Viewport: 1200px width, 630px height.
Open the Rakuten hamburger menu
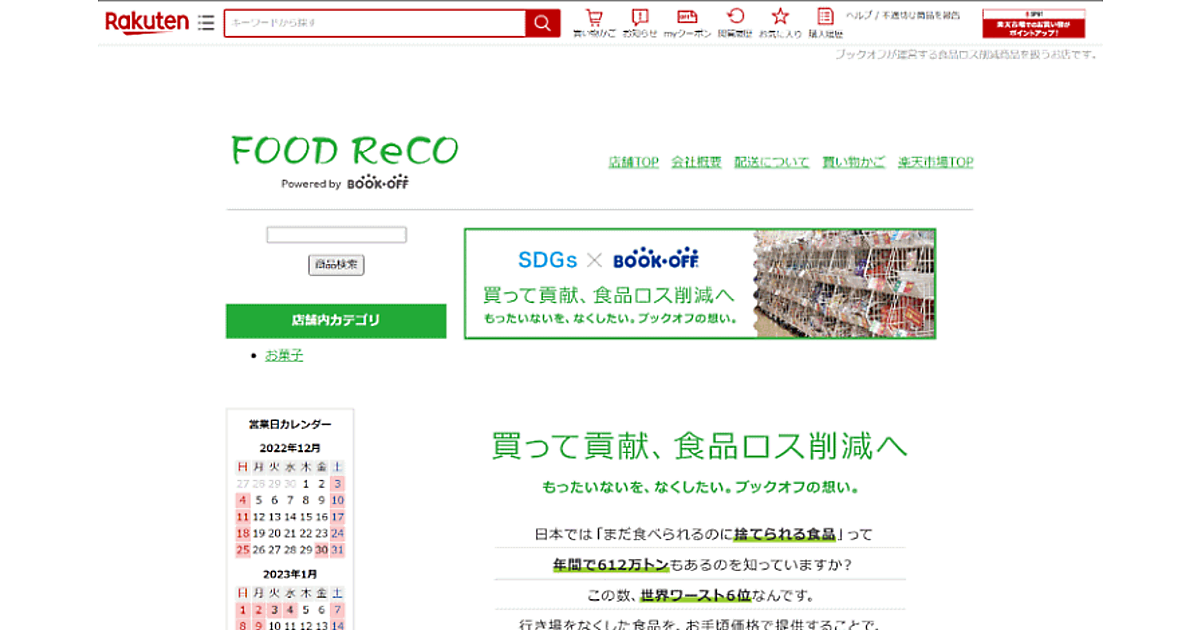click(x=206, y=22)
